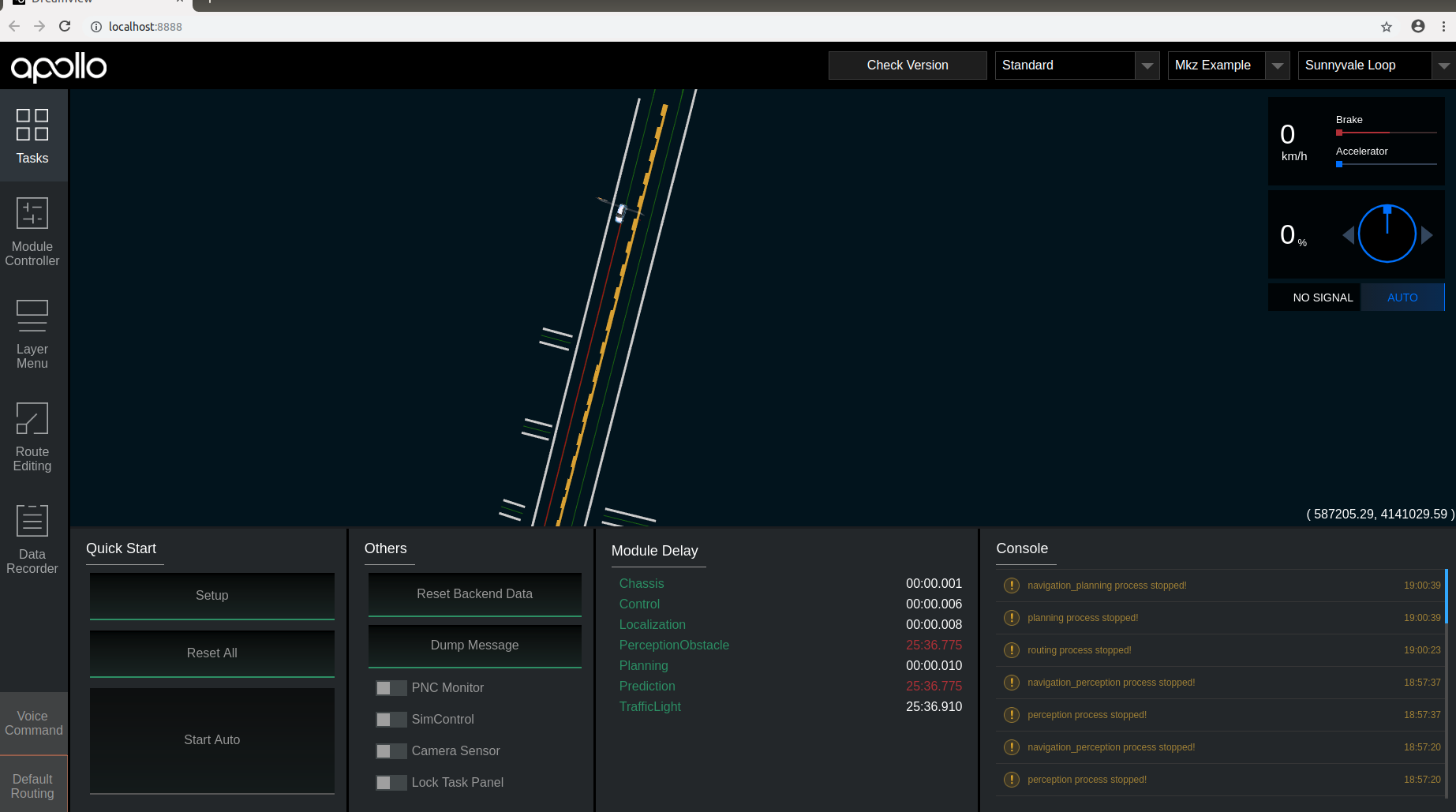Open the browser profile account icon
1456x812 pixels.
pos(1418,26)
